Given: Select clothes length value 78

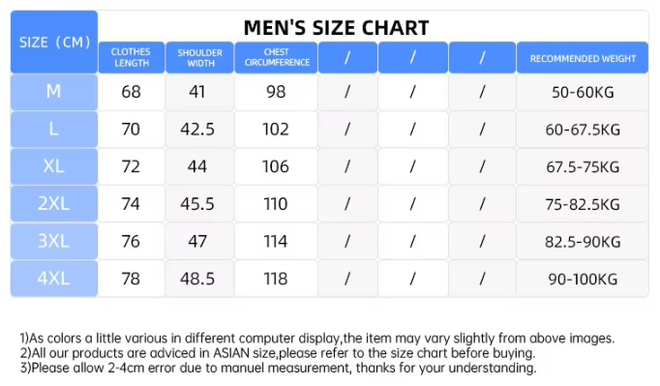Looking at the screenshot, I should [x=131, y=279].
